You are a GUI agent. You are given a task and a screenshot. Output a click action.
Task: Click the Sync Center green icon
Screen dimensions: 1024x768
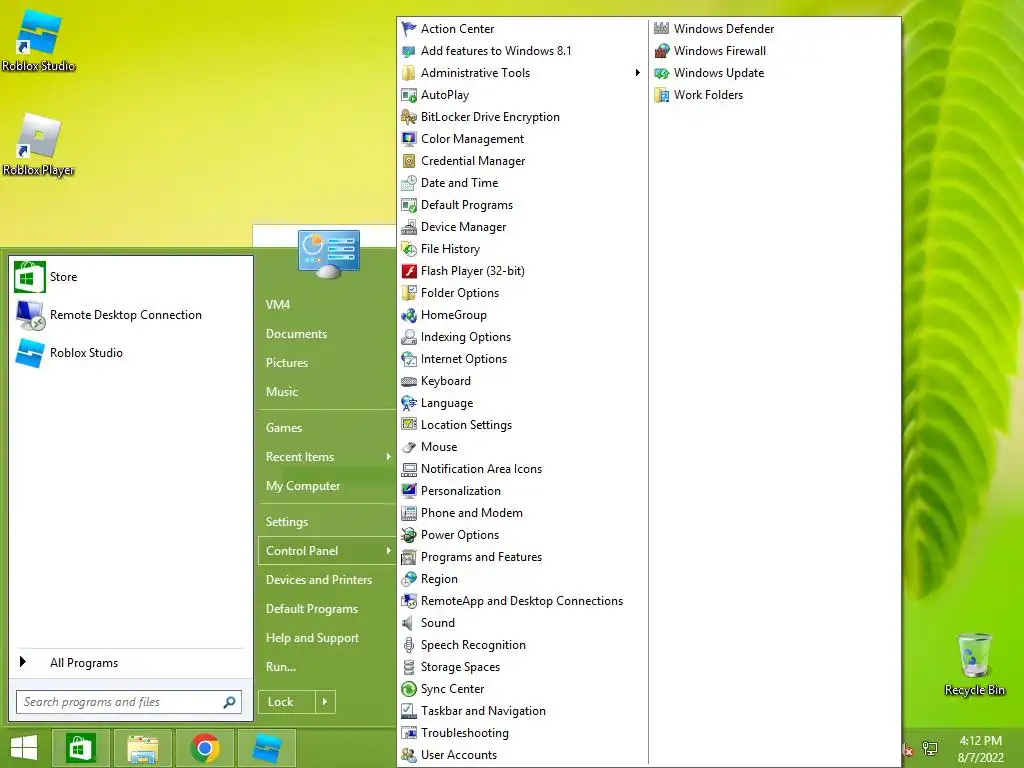point(409,689)
